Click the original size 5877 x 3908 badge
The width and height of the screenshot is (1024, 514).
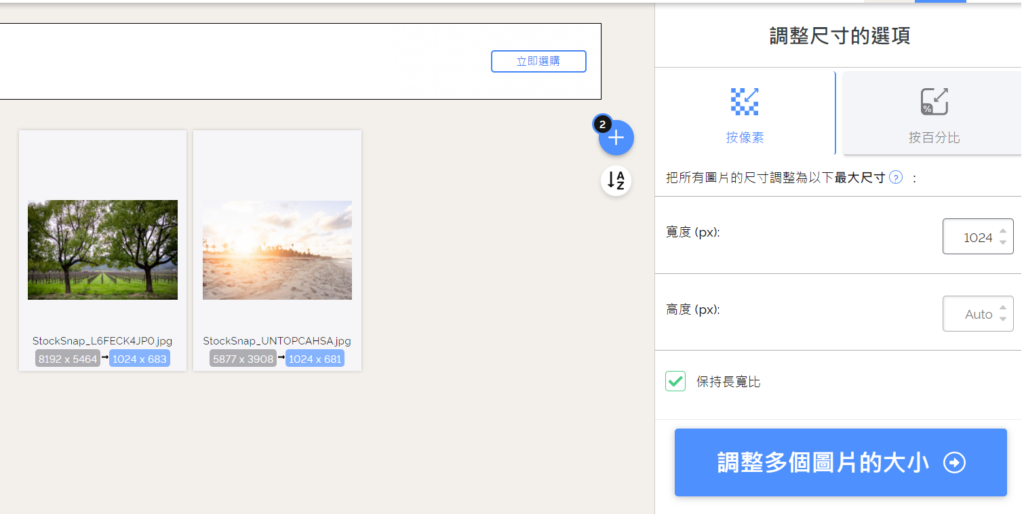(243, 359)
